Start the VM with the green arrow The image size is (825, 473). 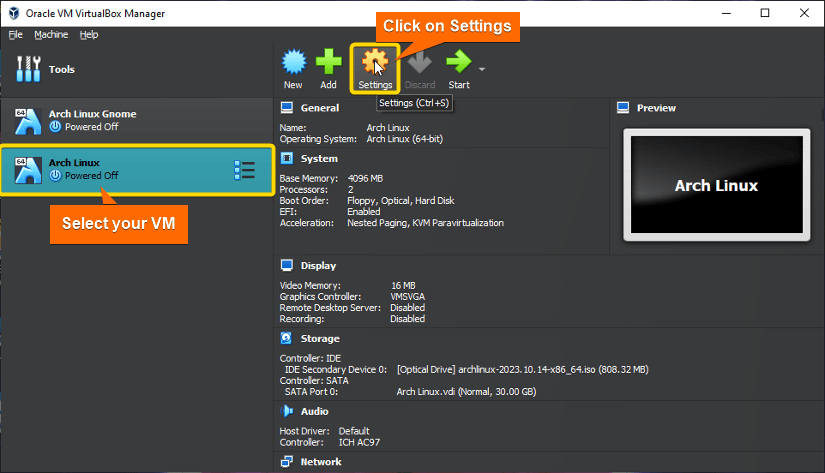point(458,62)
